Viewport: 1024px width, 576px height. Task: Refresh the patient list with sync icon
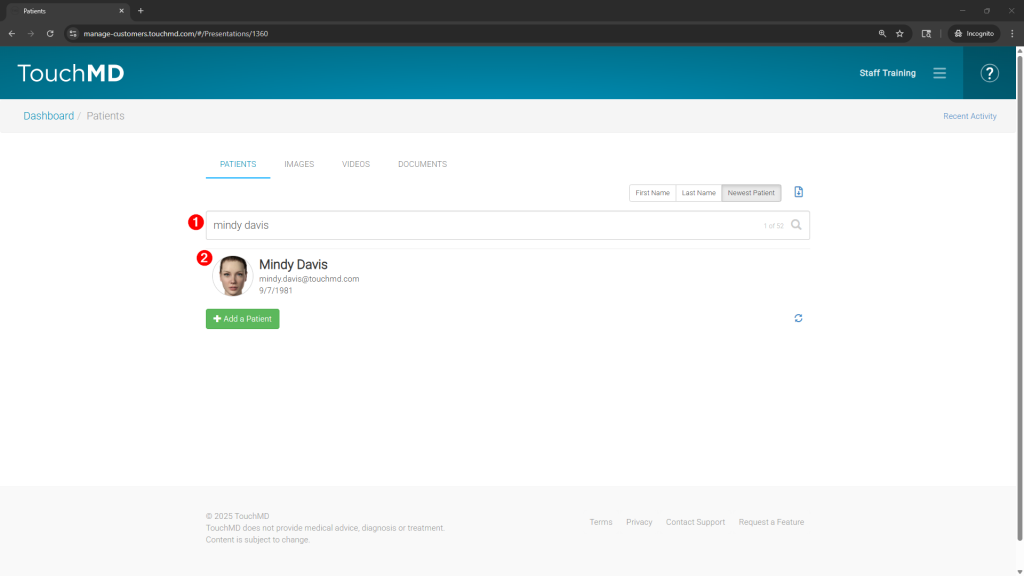pos(798,318)
